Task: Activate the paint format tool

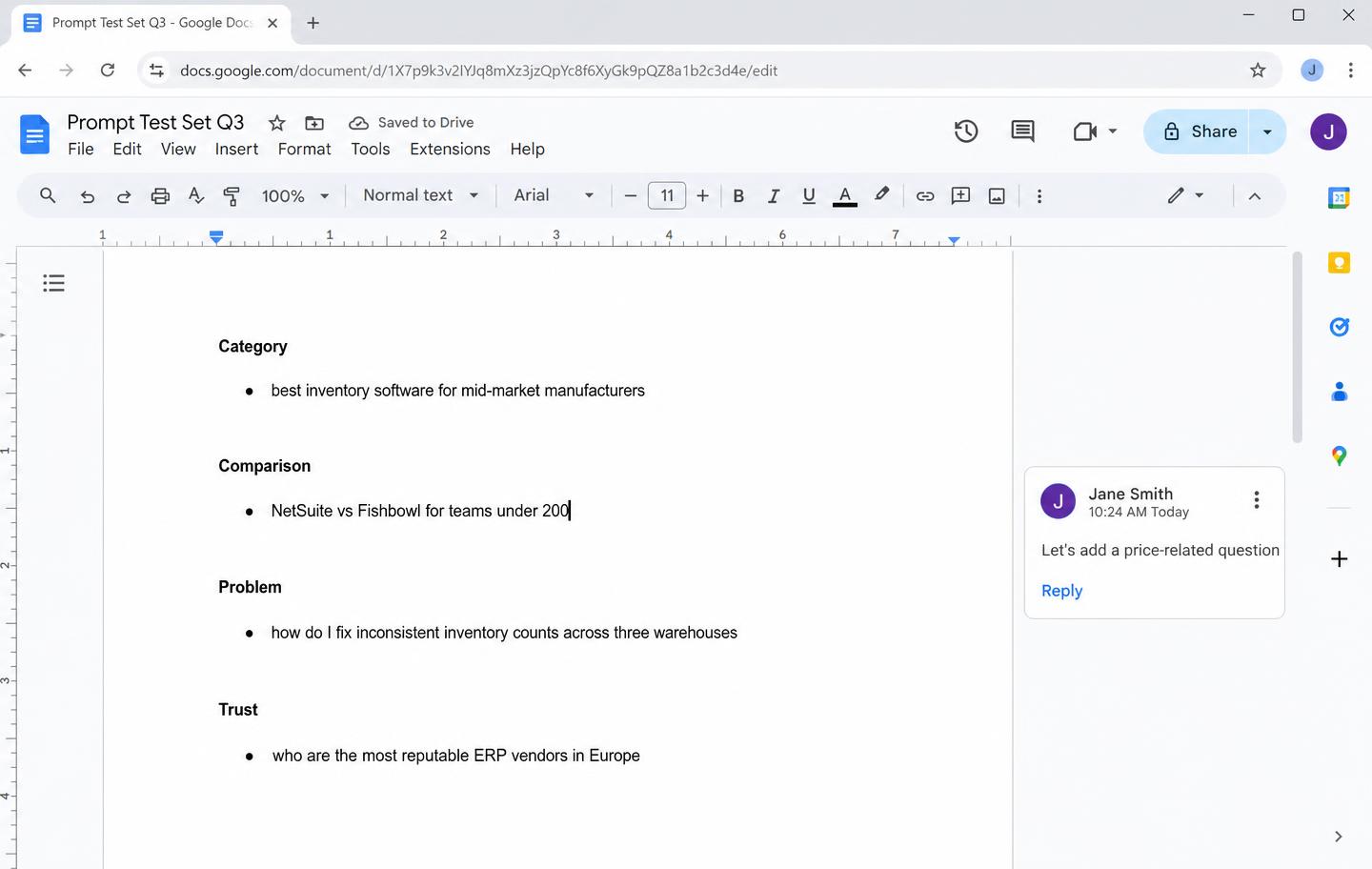Action: pyautogui.click(x=232, y=196)
